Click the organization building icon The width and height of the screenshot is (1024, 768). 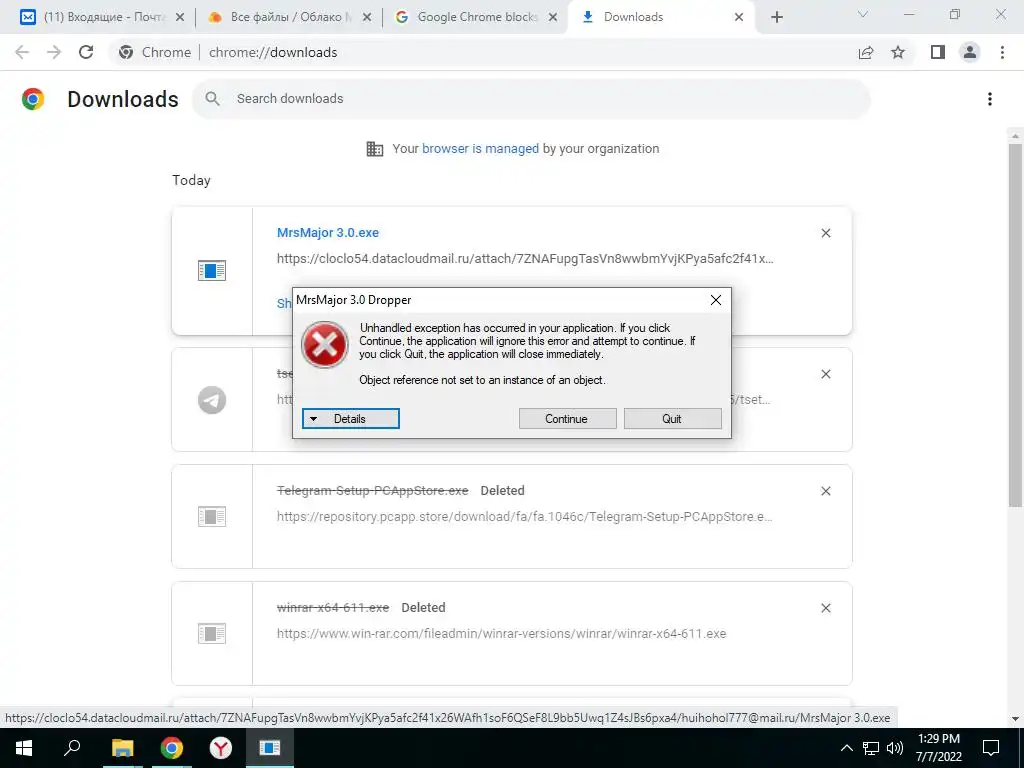[375, 149]
